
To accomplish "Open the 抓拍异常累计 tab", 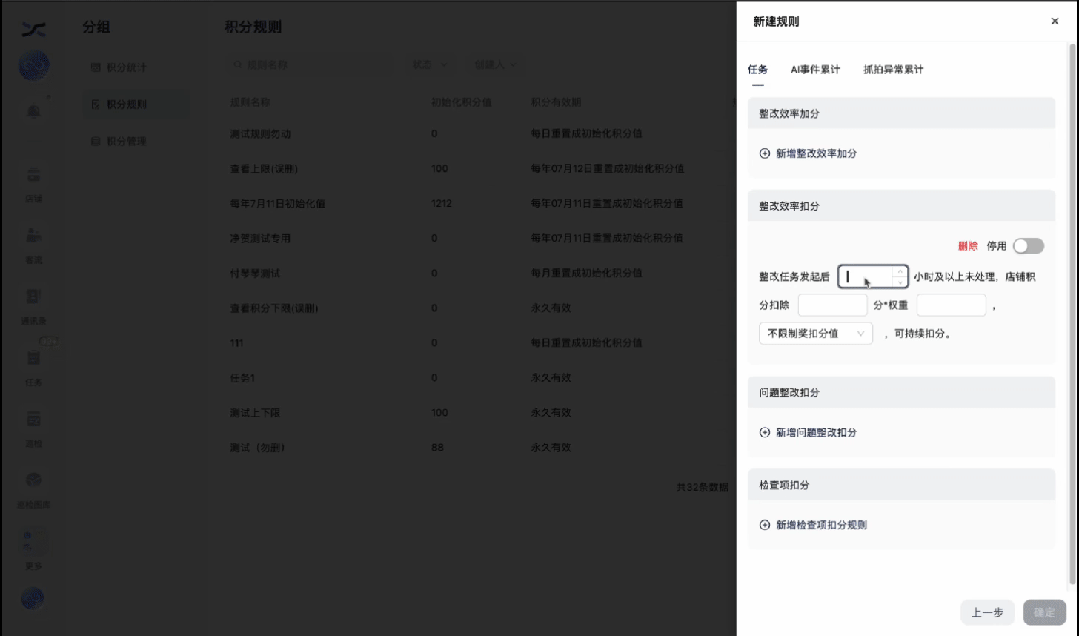I will [893, 69].
